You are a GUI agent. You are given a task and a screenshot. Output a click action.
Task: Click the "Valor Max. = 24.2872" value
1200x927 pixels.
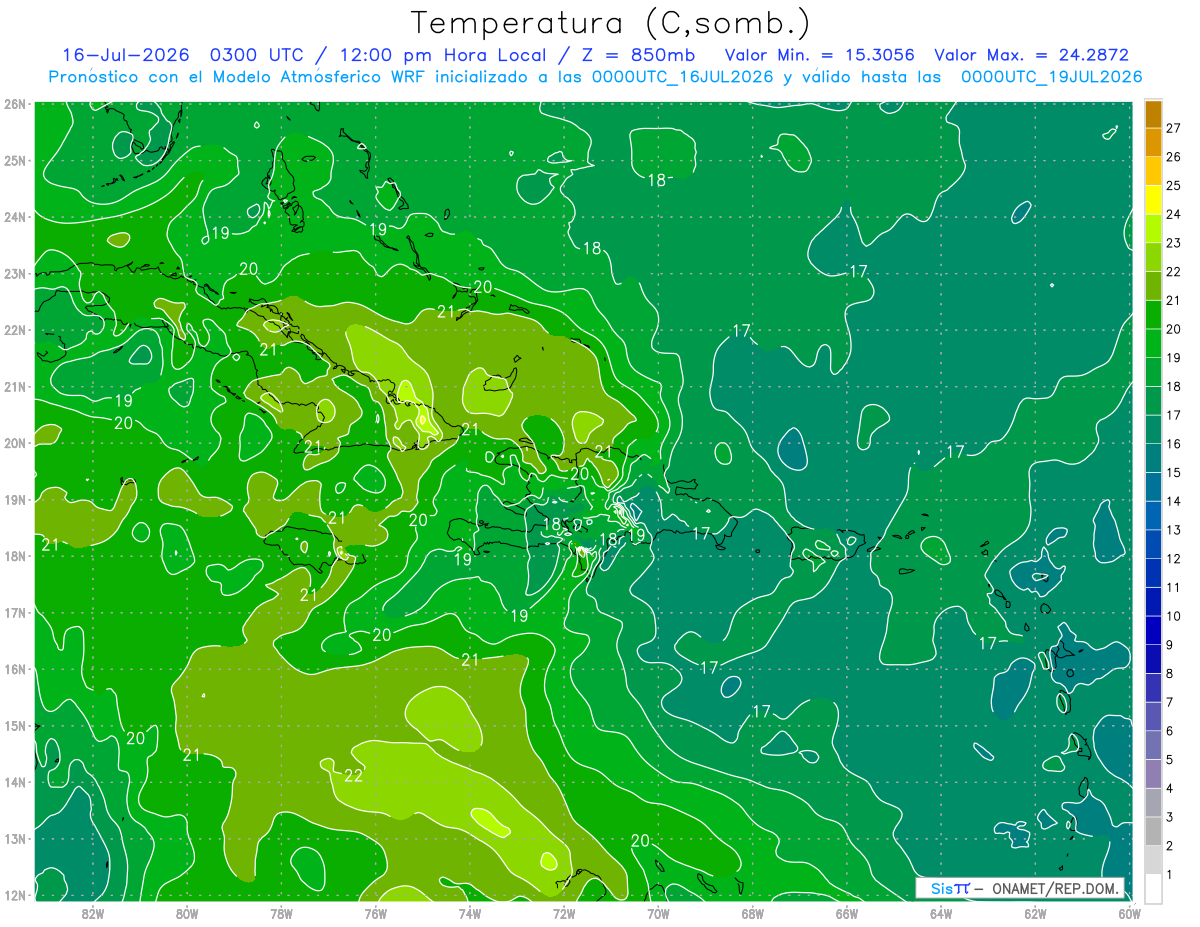pos(1031,55)
